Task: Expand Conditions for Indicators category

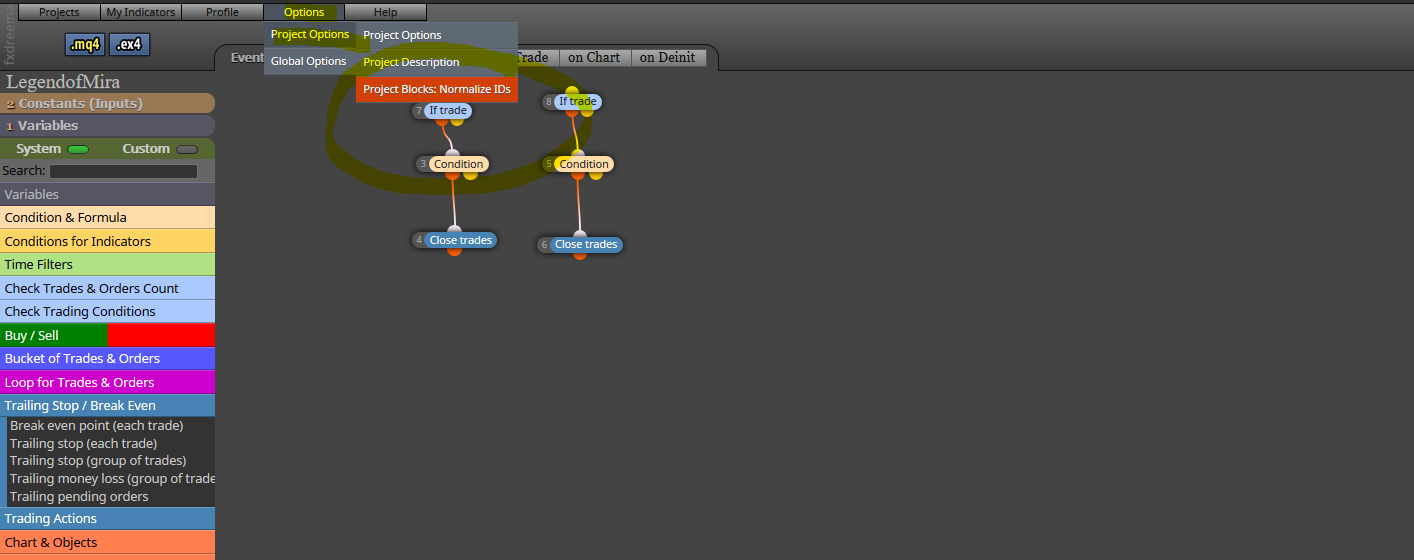Action: tap(107, 241)
